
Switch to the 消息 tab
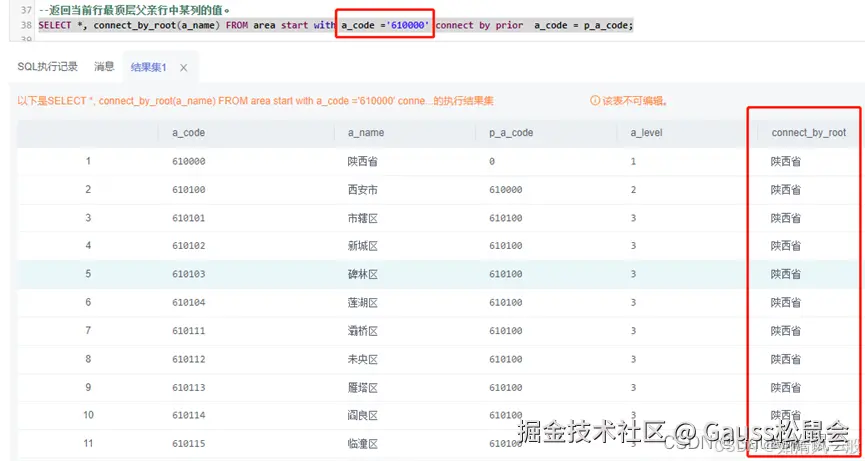pos(104,67)
